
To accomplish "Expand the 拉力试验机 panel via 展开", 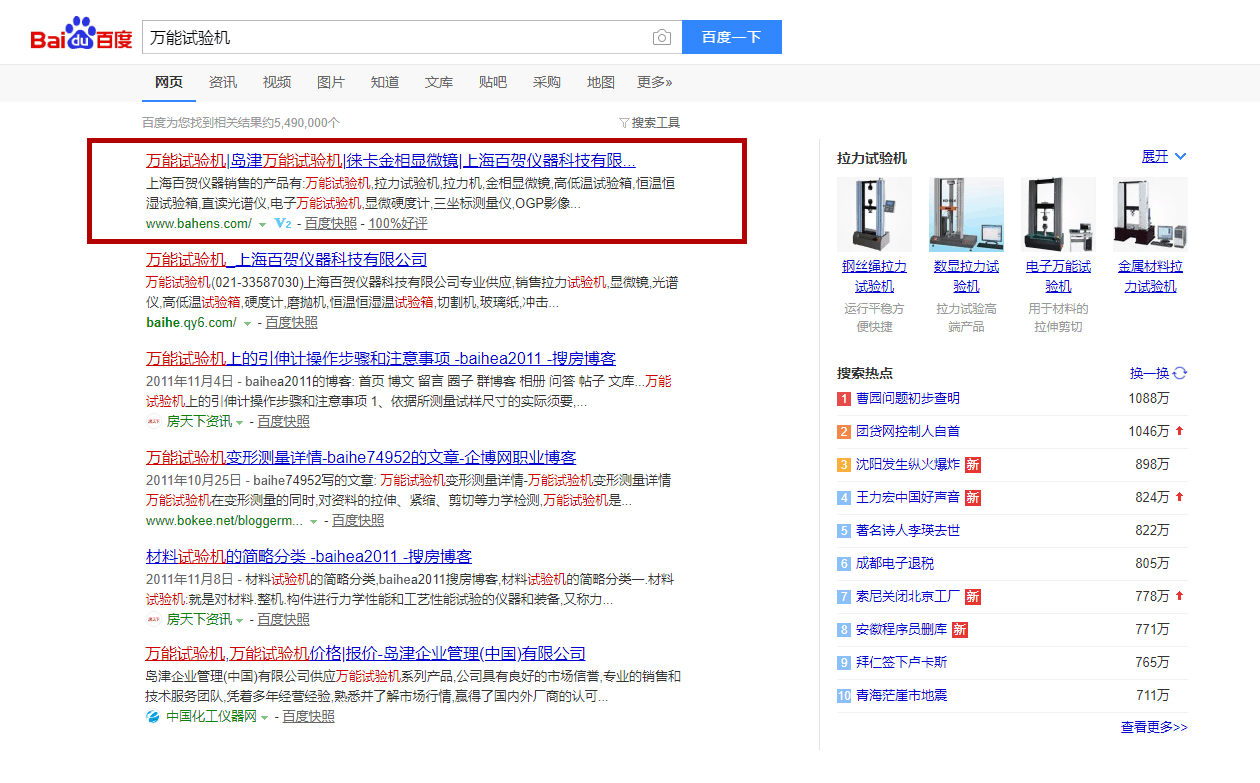I will (1164, 157).
